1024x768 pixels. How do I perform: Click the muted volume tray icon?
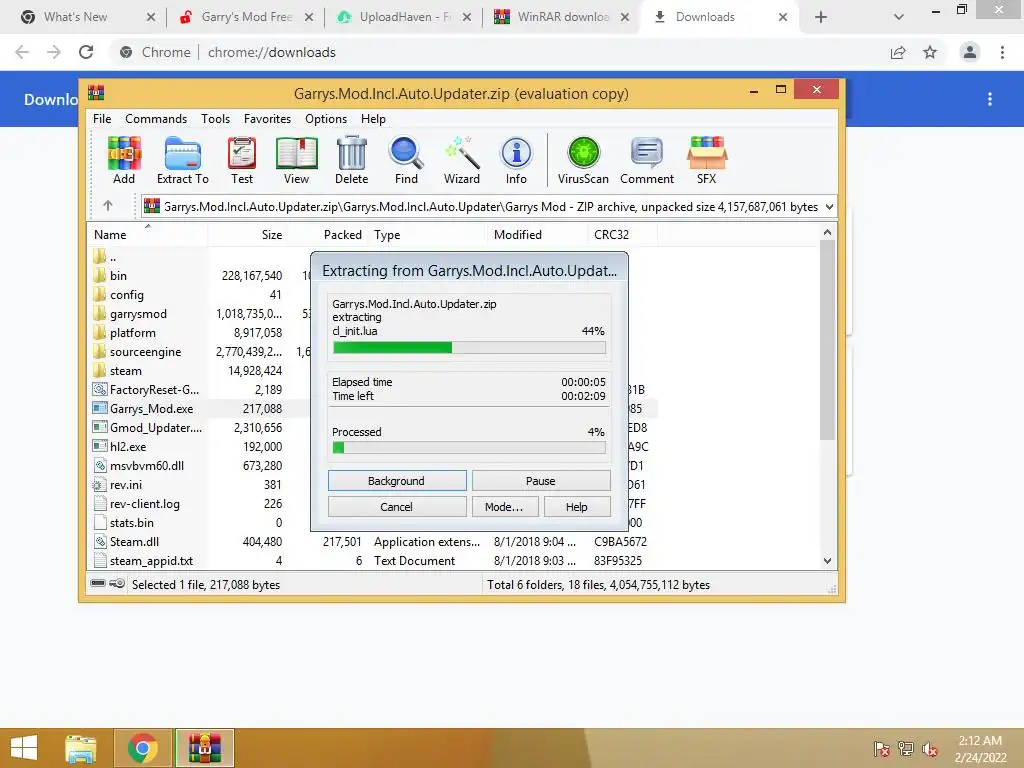pyautogui.click(x=929, y=749)
